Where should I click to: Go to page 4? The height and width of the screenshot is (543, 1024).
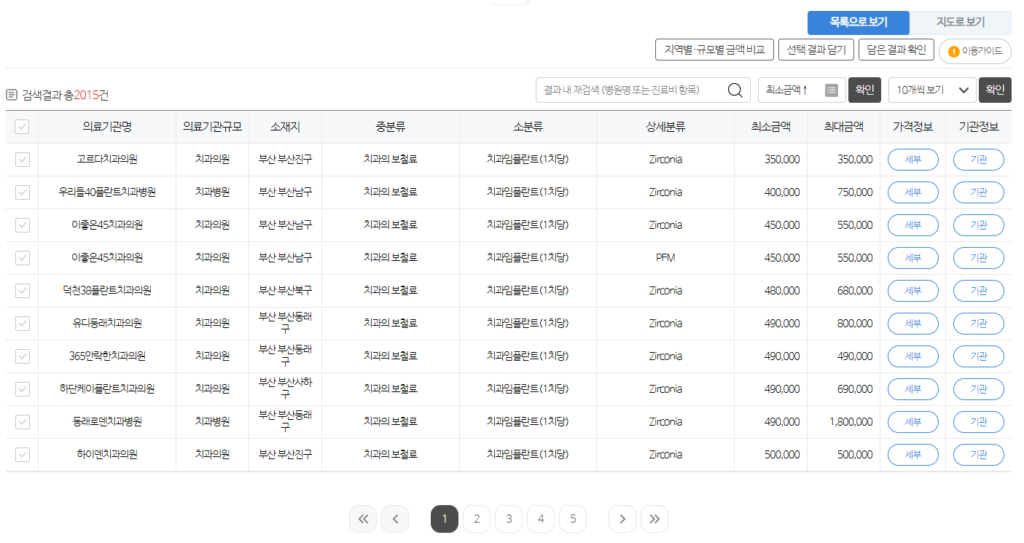click(x=541, y=519)
